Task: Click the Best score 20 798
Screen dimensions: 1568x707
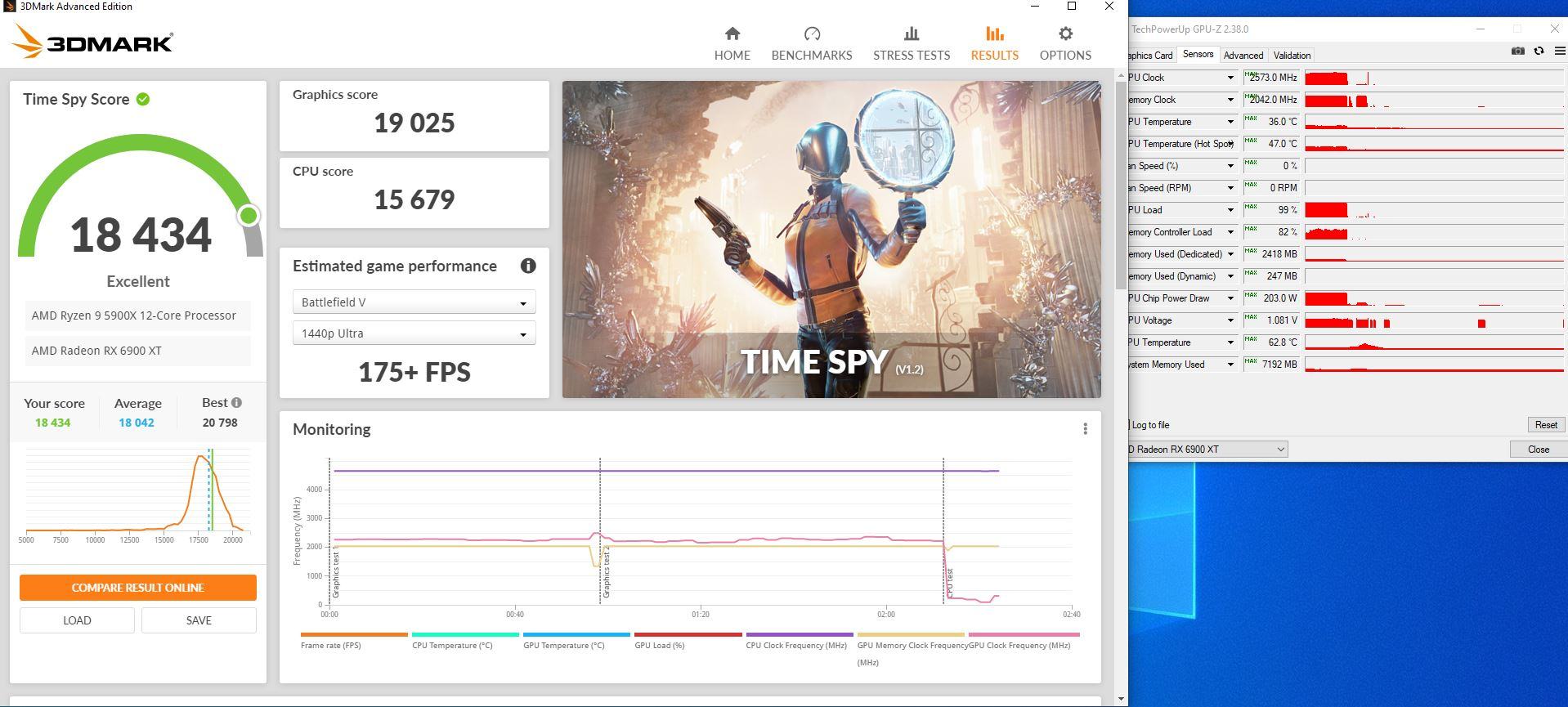Action: tap(220, 423)
